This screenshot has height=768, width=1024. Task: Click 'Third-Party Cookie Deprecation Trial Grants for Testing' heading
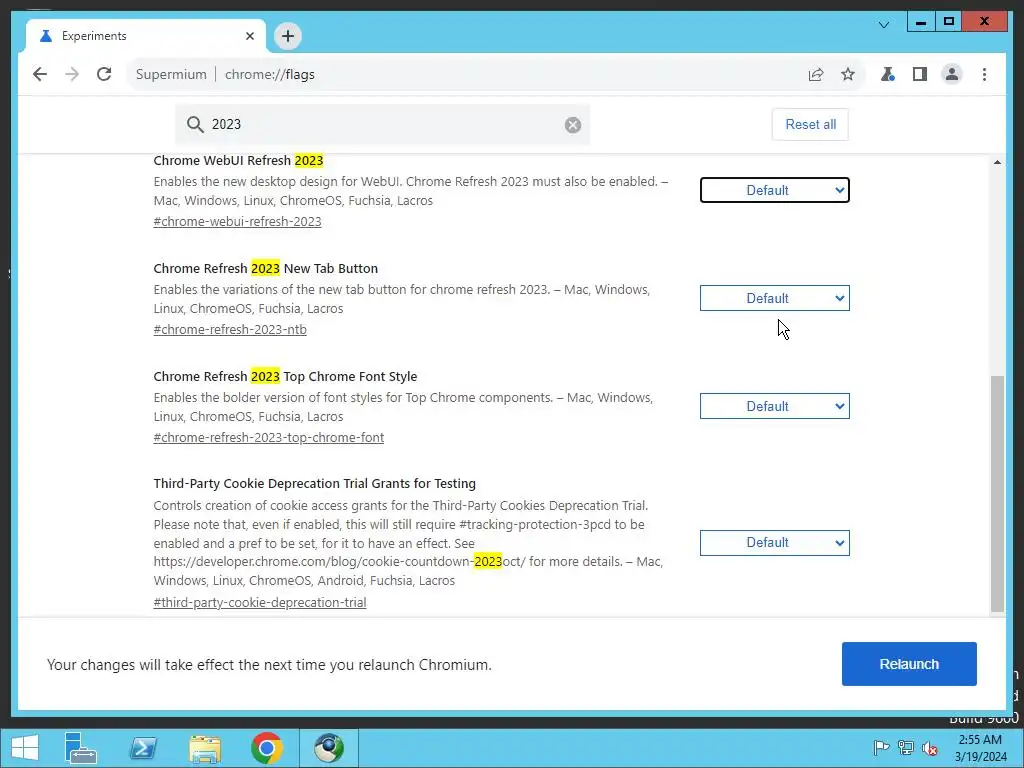pos(315,484)
